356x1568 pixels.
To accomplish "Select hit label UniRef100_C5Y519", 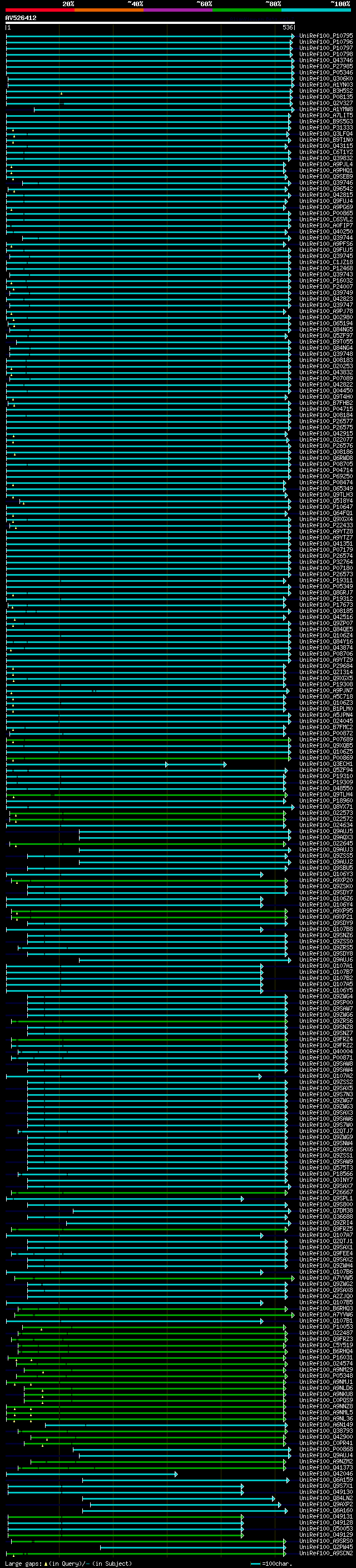I will click(326, 1345).
